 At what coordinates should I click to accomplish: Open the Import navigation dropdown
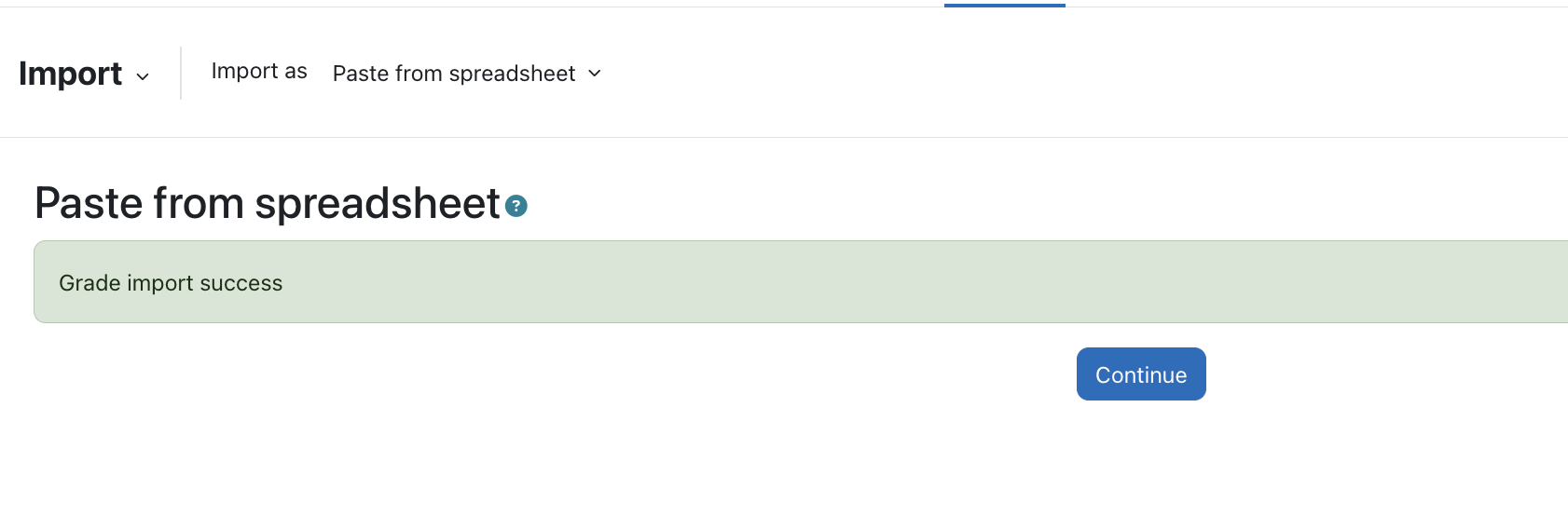(84, 74)
